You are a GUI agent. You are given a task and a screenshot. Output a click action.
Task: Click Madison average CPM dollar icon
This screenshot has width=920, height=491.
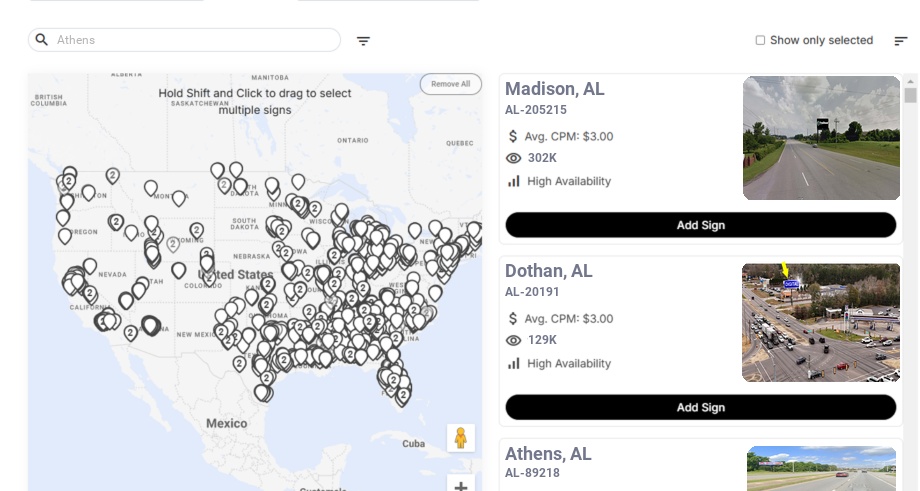[514, 136]
